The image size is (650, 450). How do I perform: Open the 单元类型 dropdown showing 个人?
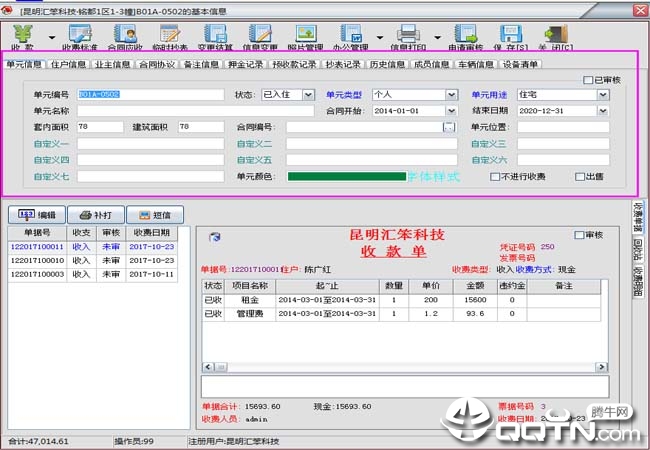(x=451, y=95)
